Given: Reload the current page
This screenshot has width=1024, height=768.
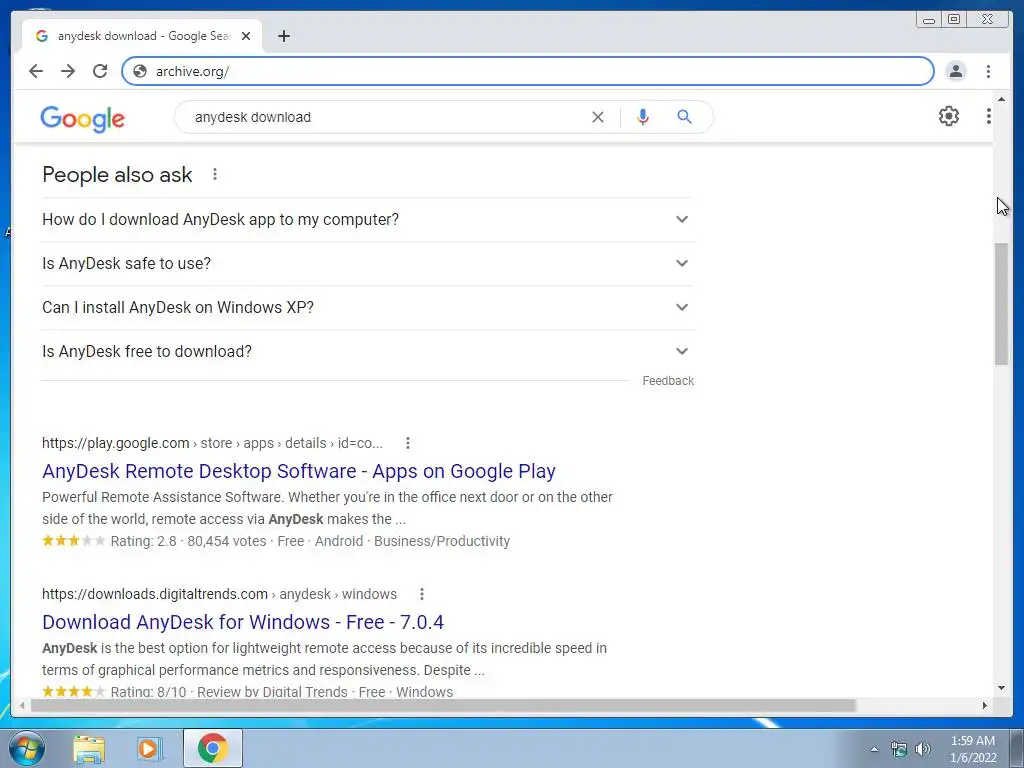Looking at the screenshot, I should (100, 71).
